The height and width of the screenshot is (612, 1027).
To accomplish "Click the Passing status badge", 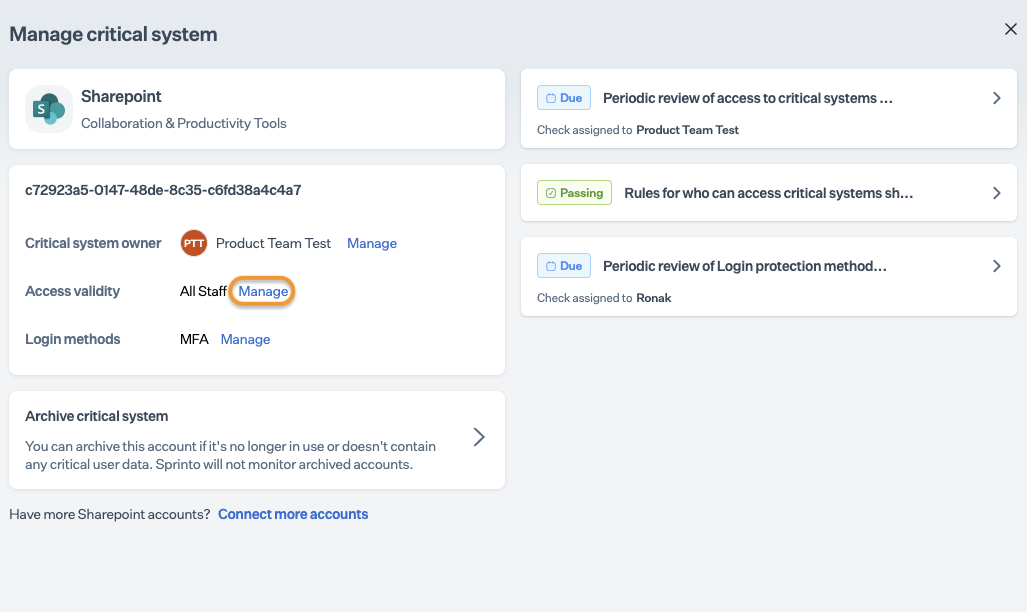I will pyautogui.click(x=575, y=193).
